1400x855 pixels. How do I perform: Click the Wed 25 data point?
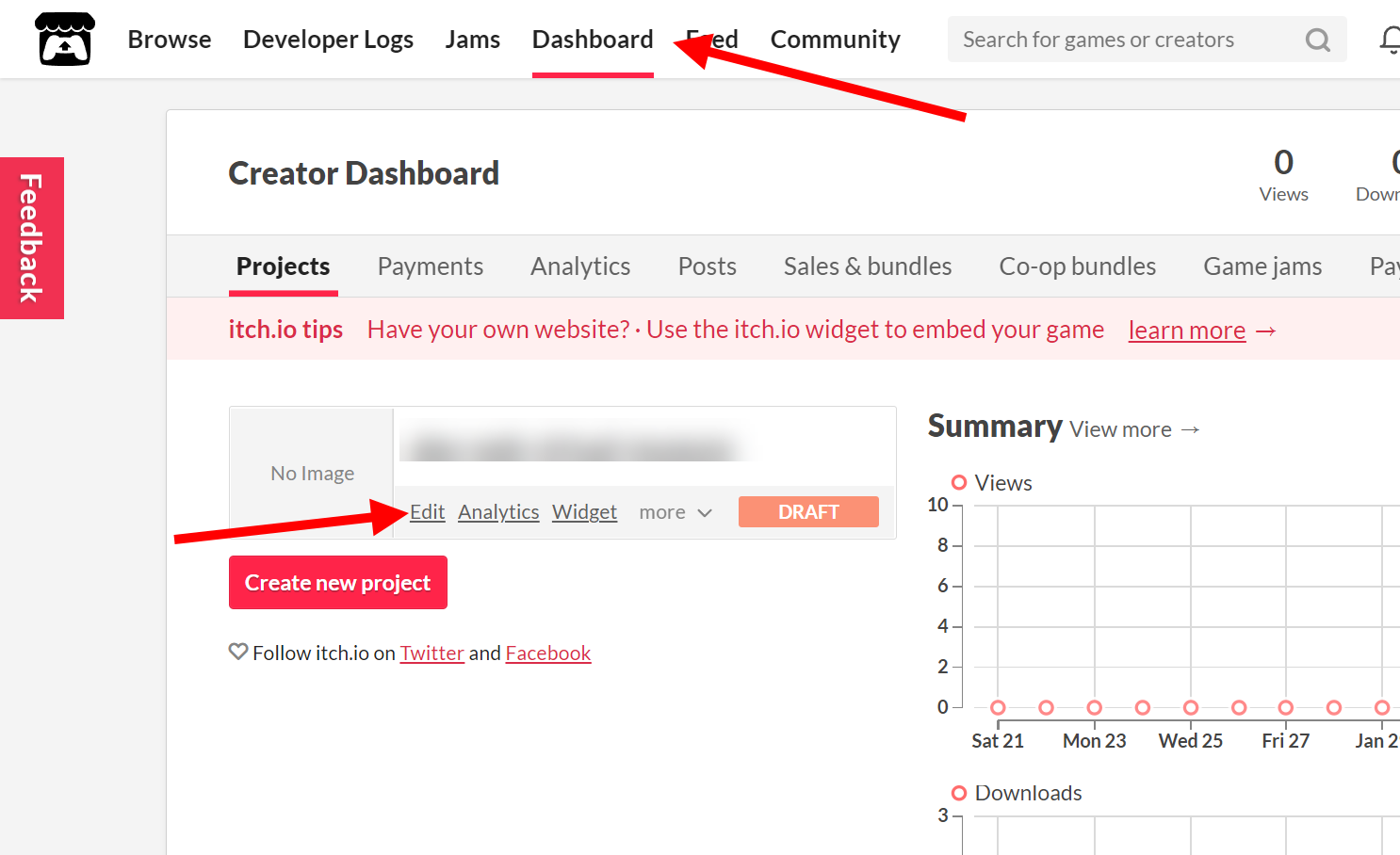pos(1191,707)
